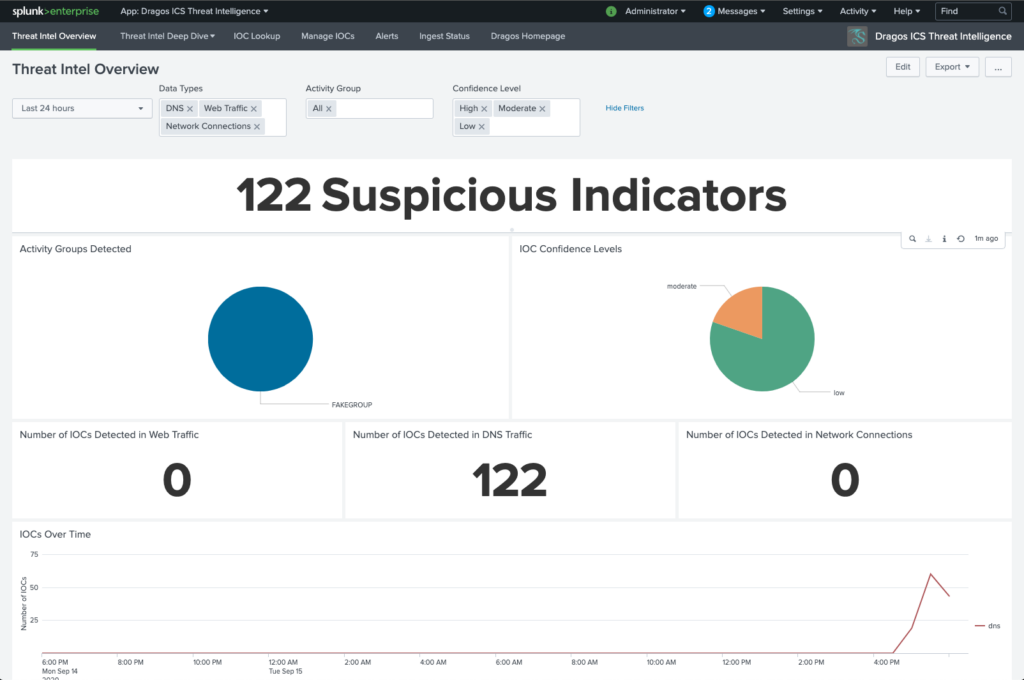Click the FAKEGROUP pie label
The height and width of the screenshot is (680, 1024).
pyautogui.click(x=351, y=405)
